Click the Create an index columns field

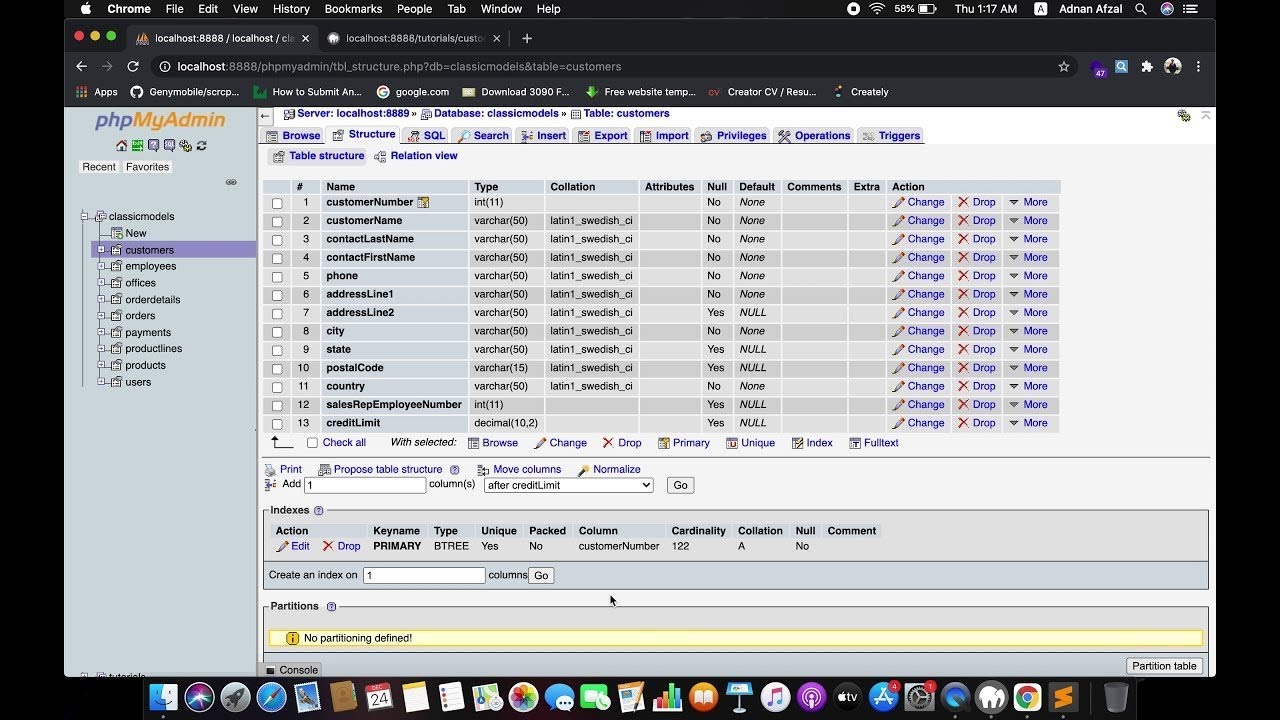424,576
